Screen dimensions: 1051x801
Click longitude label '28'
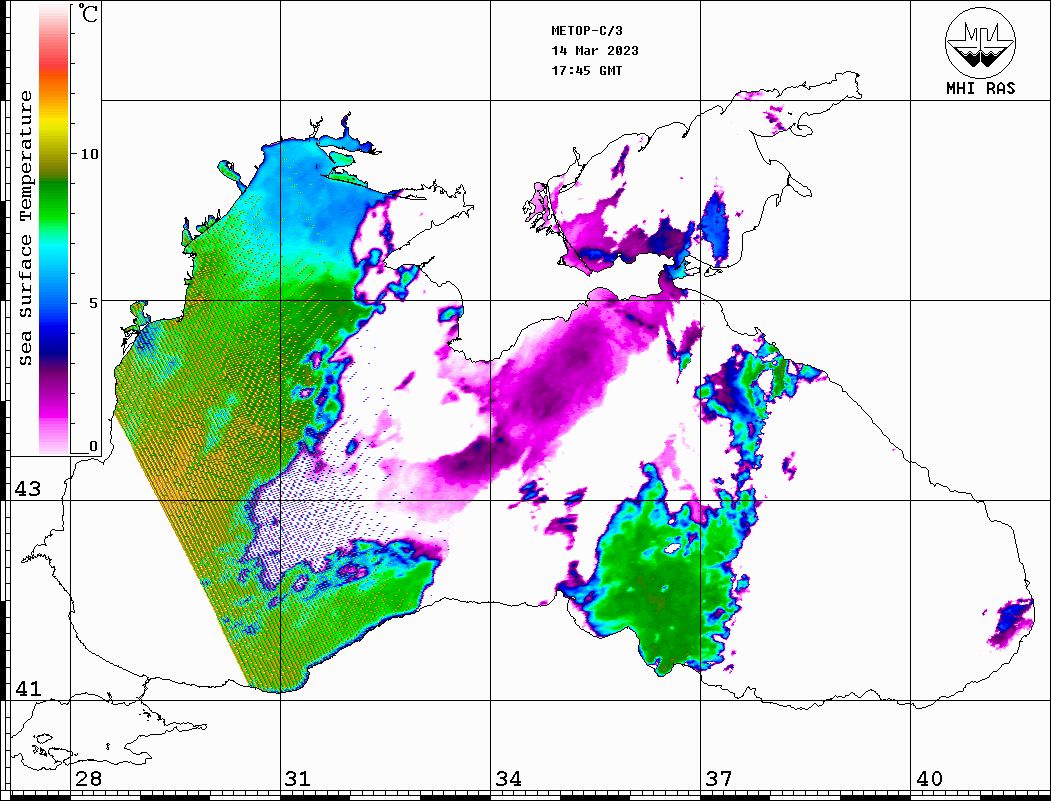click(88, 779)
